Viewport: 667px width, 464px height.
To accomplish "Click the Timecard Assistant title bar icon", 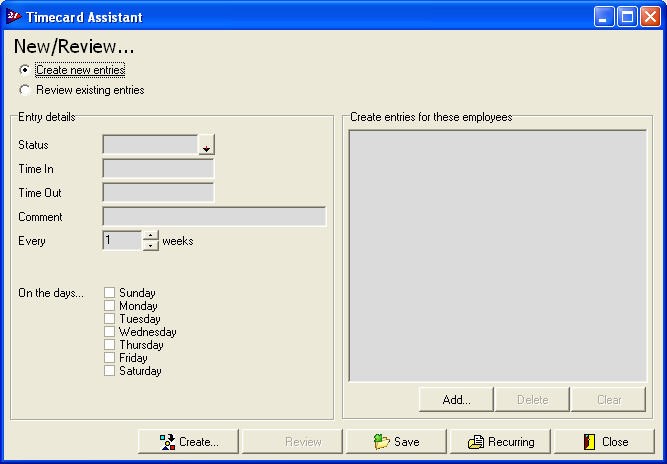I will 13,17.
